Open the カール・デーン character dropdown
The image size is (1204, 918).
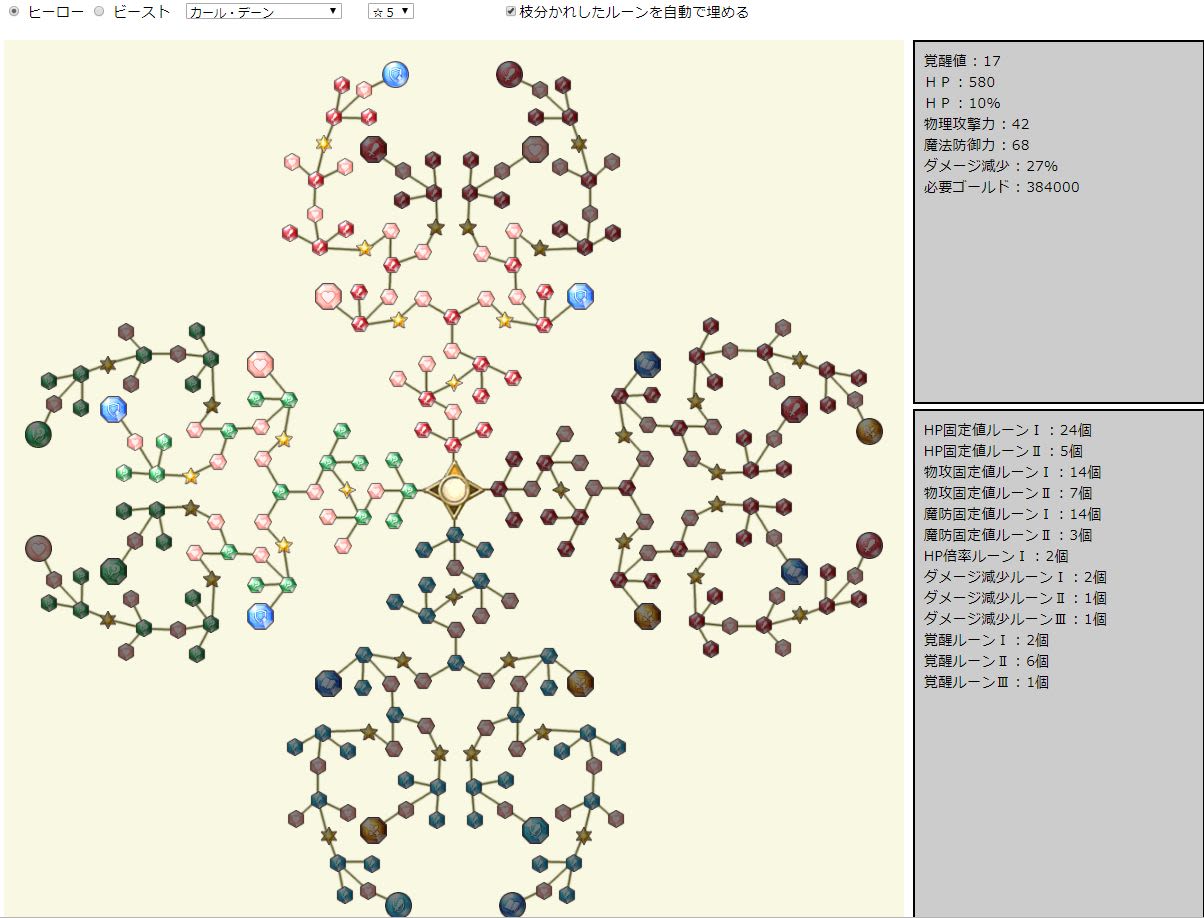coord(264,11)
